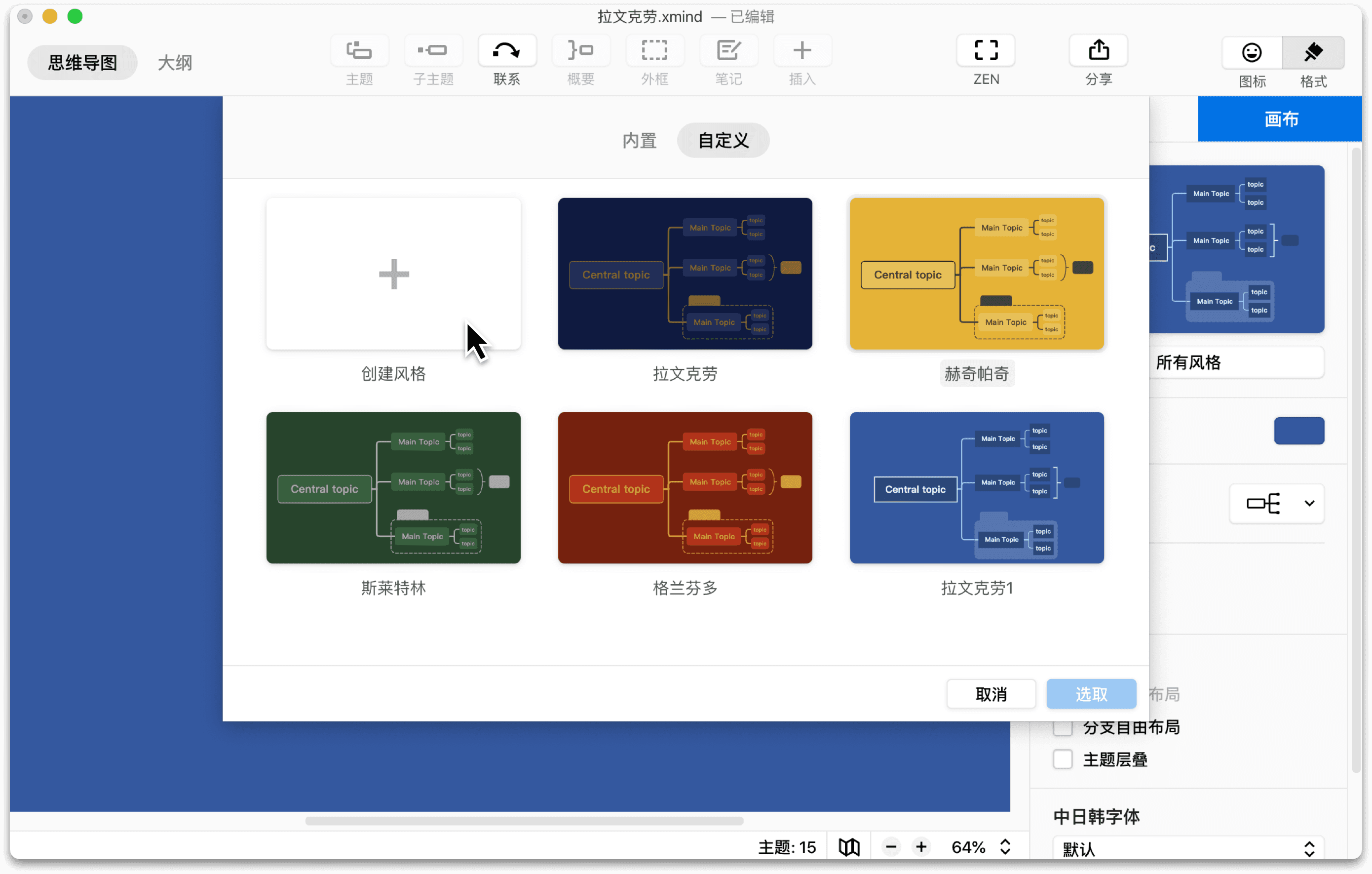Expand the structure layout dropdown in canvas panel

click(1276, 504)
